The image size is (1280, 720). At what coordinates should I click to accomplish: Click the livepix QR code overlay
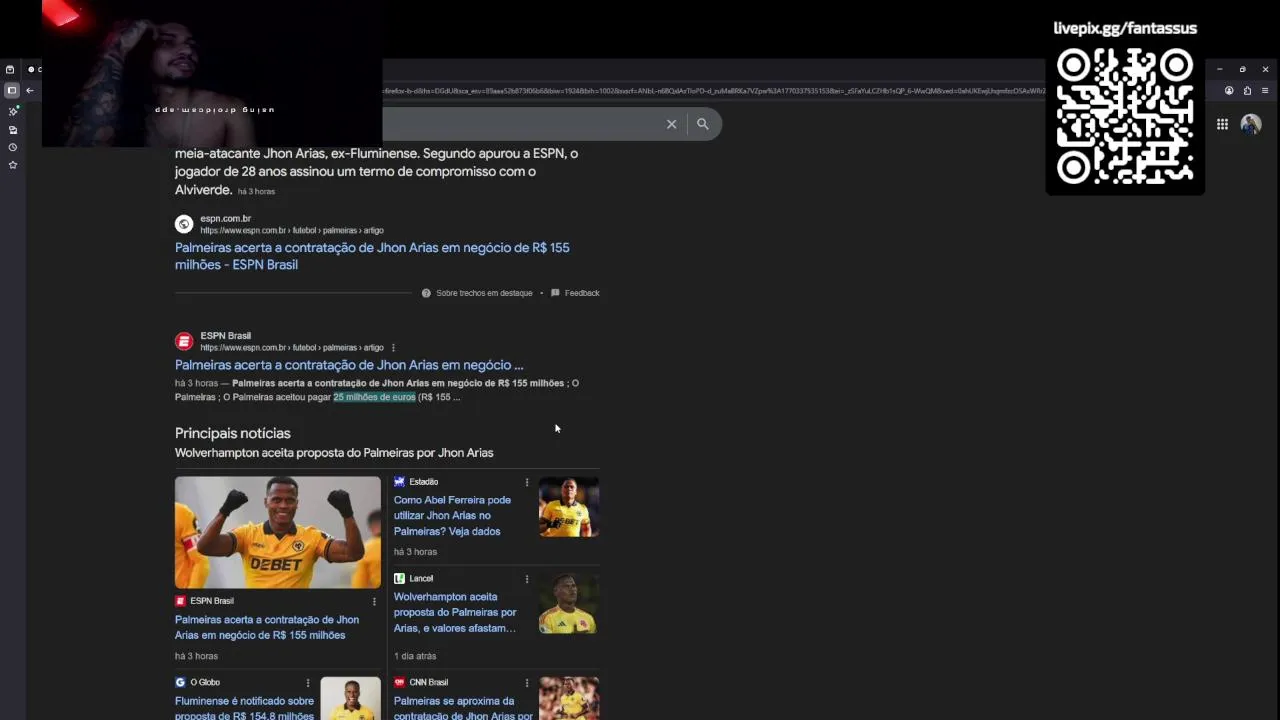pos(1125,117)
